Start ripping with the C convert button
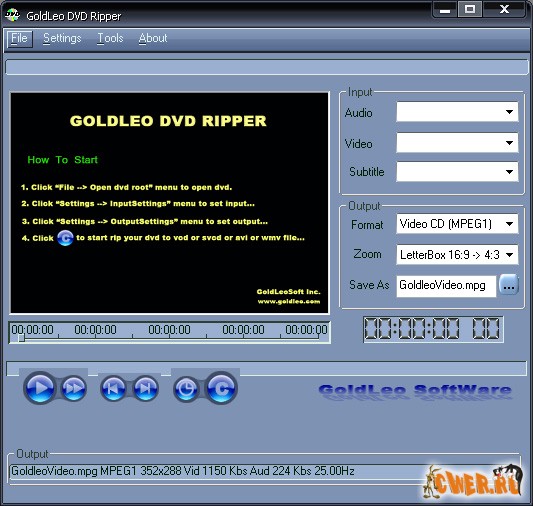Screen dimensions: 533x506 (221, 388)
